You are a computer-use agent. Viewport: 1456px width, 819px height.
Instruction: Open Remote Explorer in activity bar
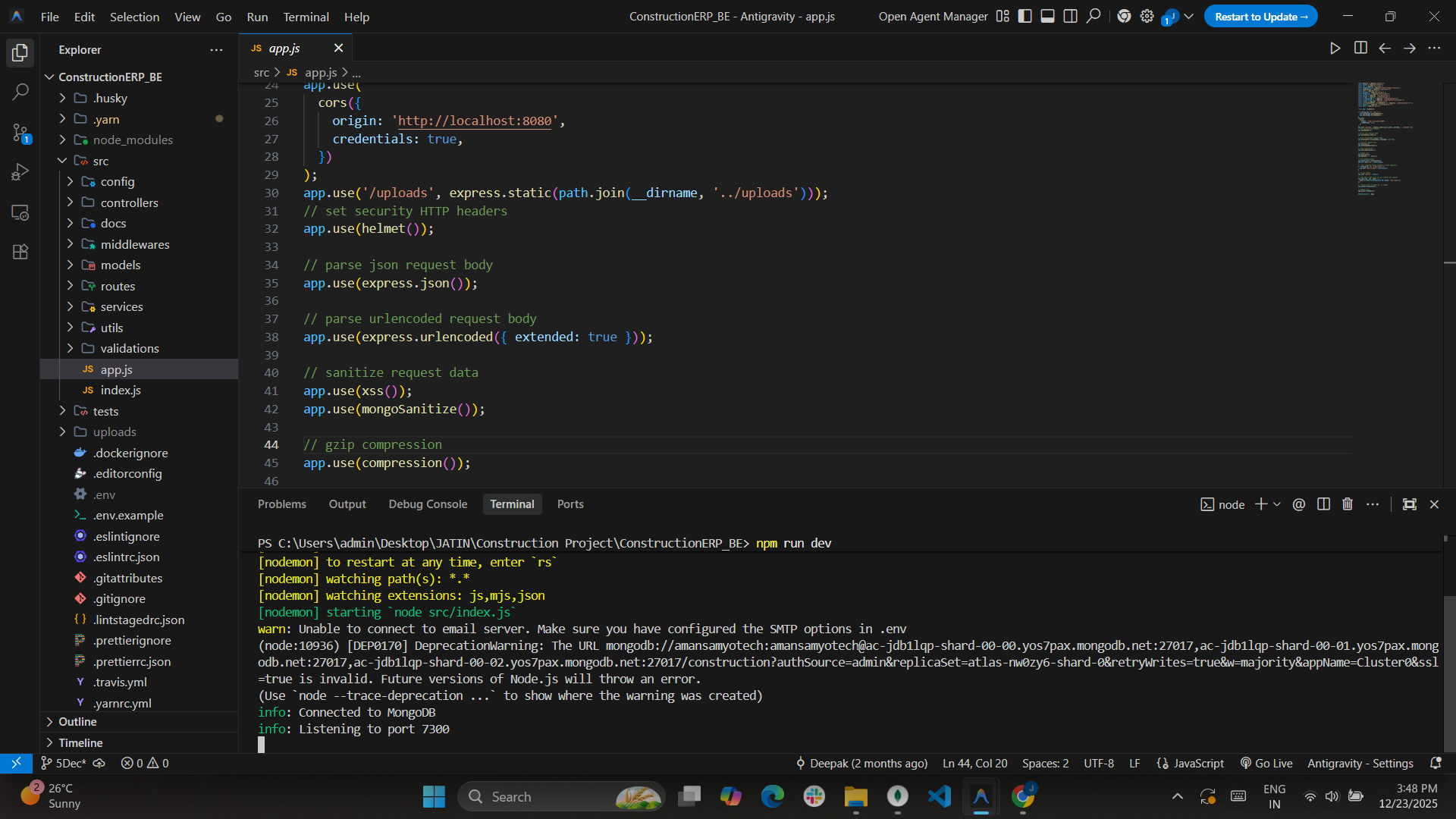pyautogui.click(x=20, y=212)
